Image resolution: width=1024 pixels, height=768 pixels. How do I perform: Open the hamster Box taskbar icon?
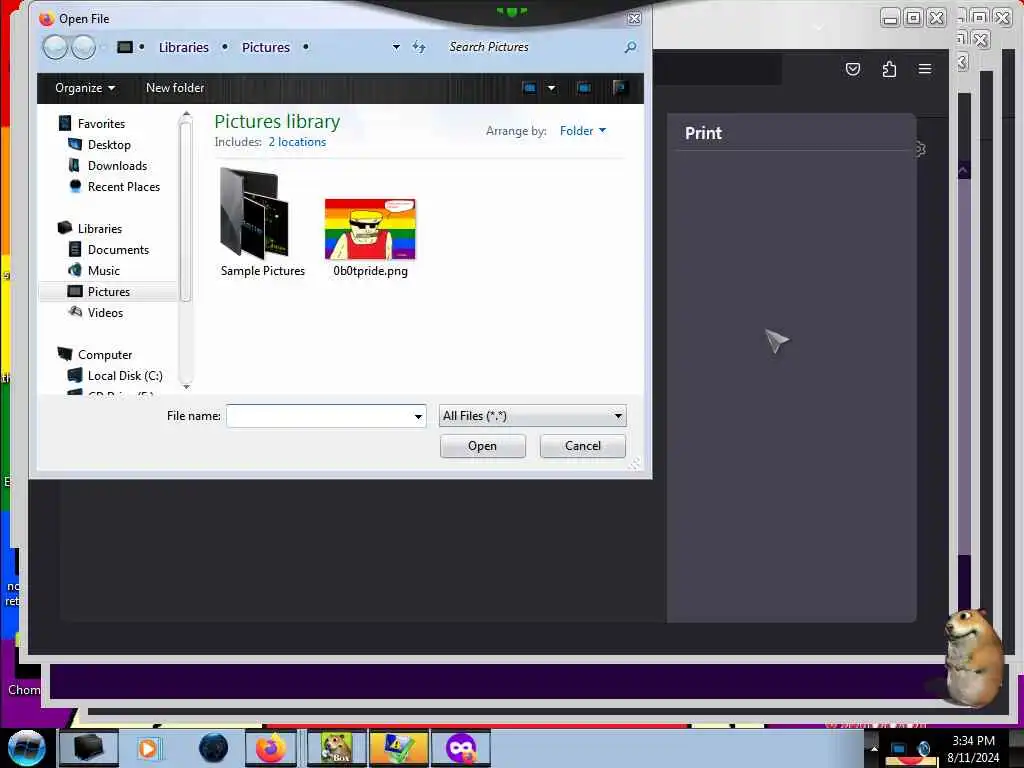click(x=337, y=748)
